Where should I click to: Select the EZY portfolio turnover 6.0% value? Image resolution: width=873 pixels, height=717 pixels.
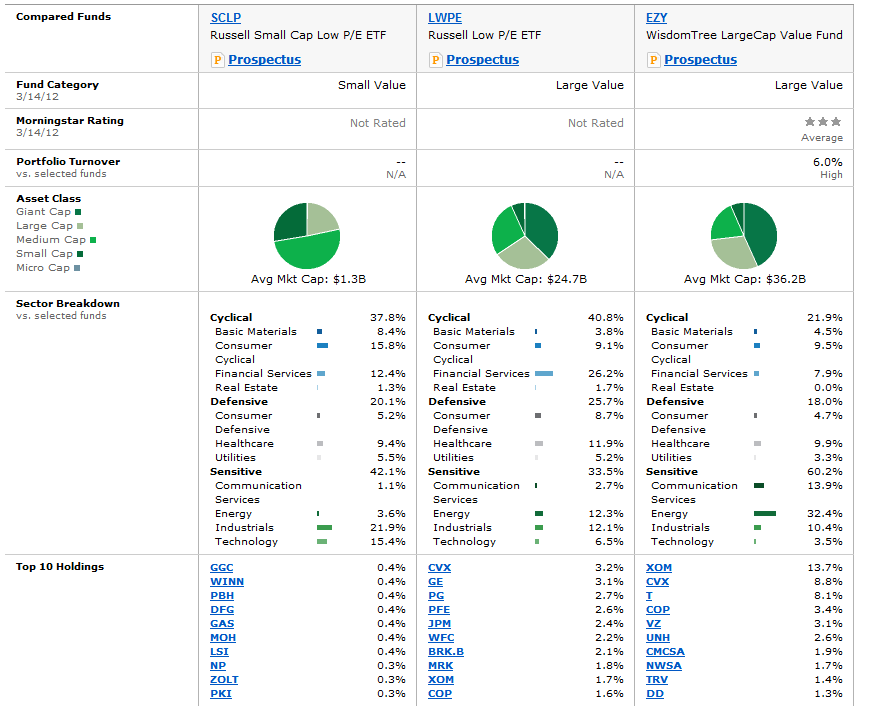pos(827,162)
